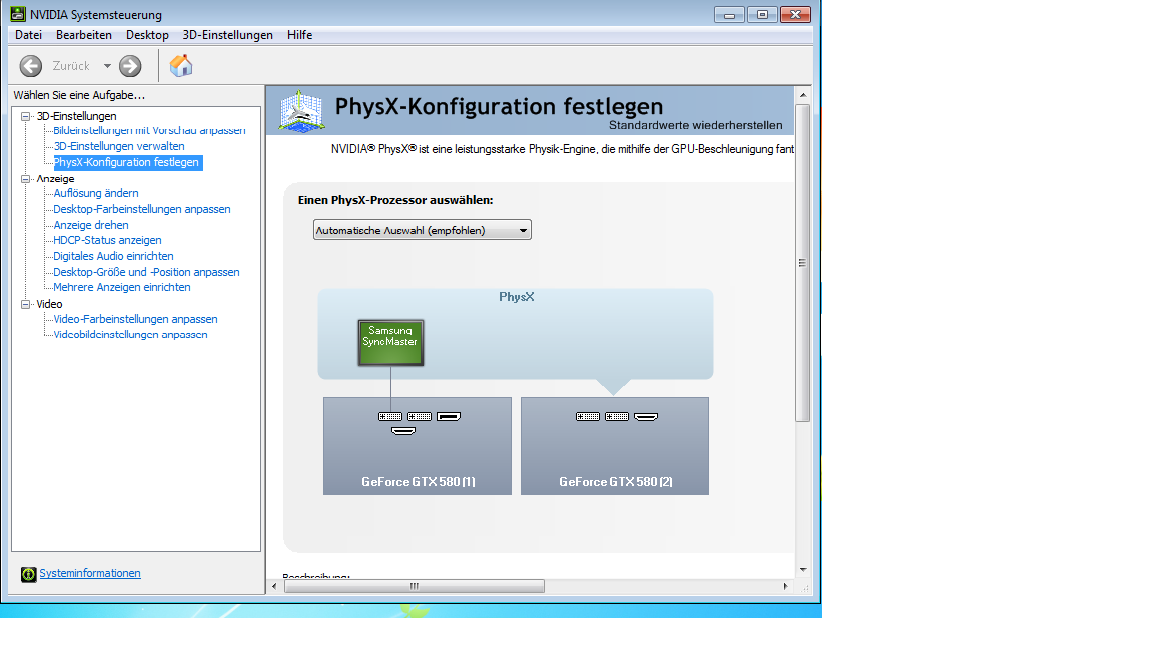1152x648 pixels.
Task: Open Mehrere Anzeigen einrichten
Action: [x=121, y=287]
